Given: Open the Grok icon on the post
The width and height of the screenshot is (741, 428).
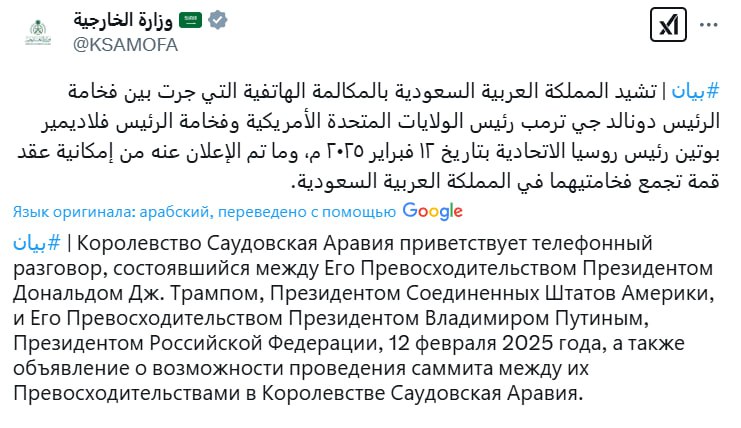Looking at the screenshot, I should [665, 27].
